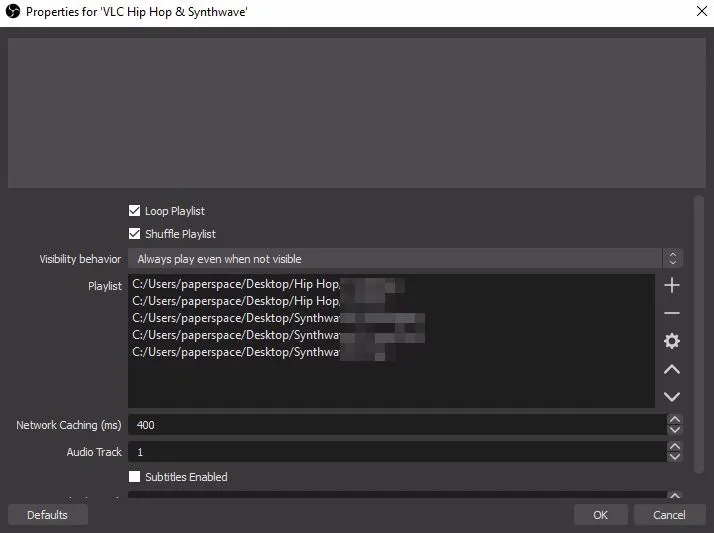Move playlist entry down with chevron
This screenshot has width=714, height=533.
click(x=672, y=396)
